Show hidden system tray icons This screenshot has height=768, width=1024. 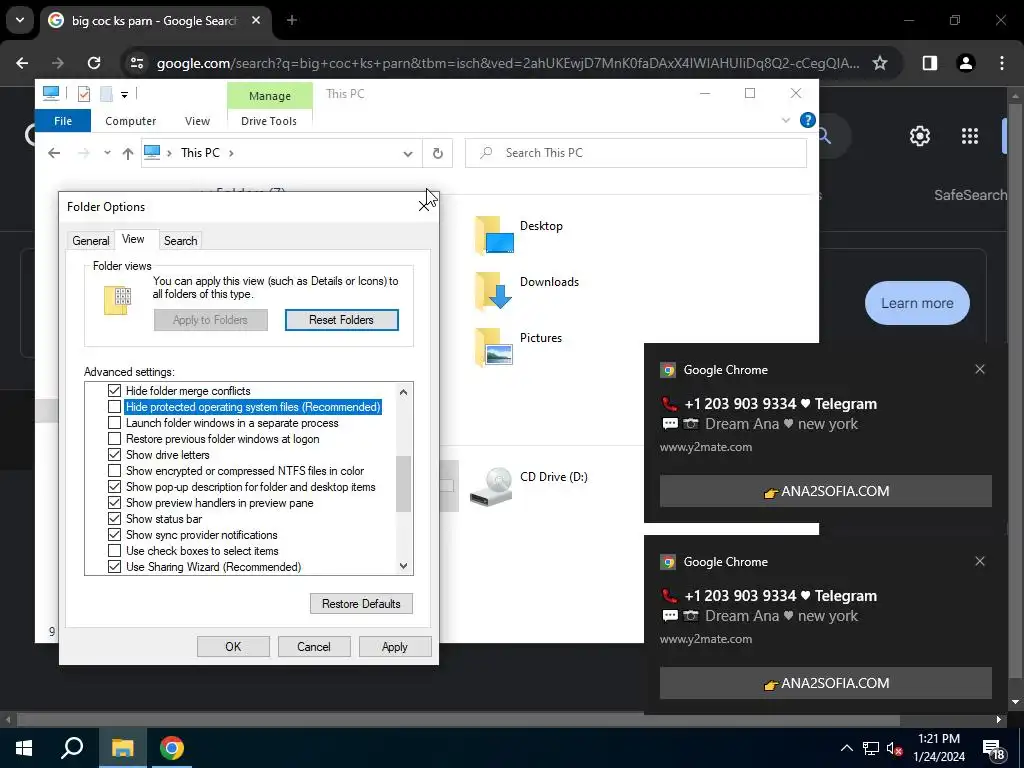pyautogui.click(x=846, y=748)
